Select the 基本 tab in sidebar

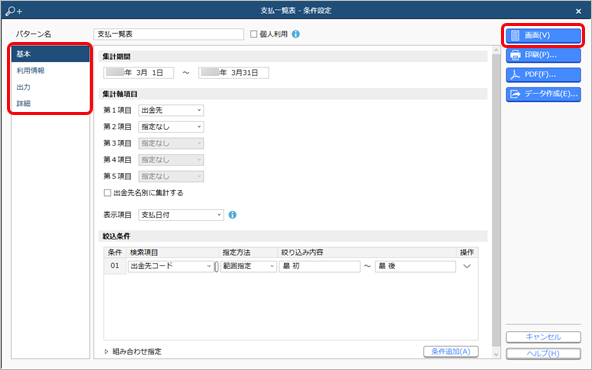[50, 54]
